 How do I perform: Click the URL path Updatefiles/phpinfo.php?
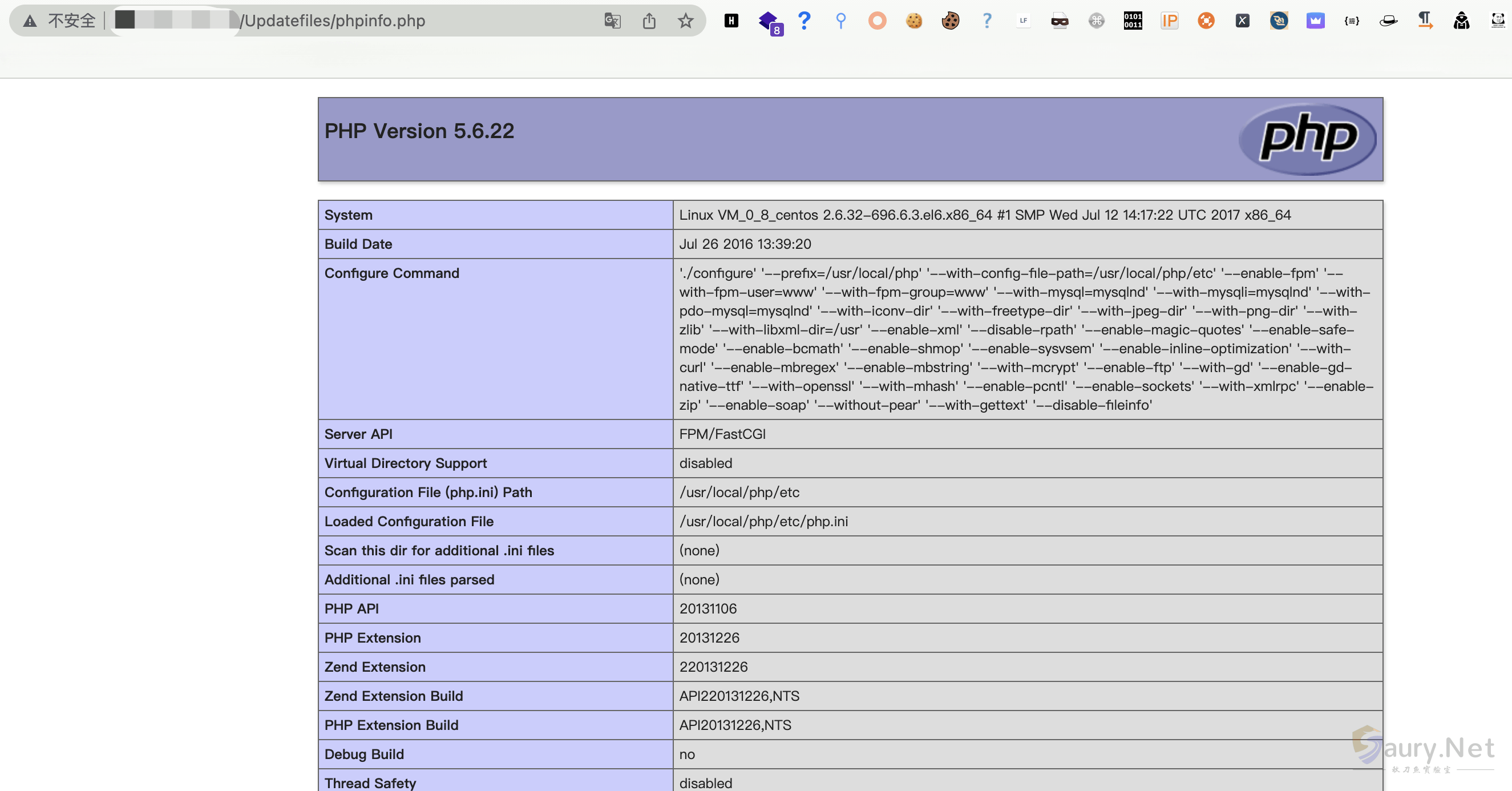pyautogui.click(x=333, y=21)
